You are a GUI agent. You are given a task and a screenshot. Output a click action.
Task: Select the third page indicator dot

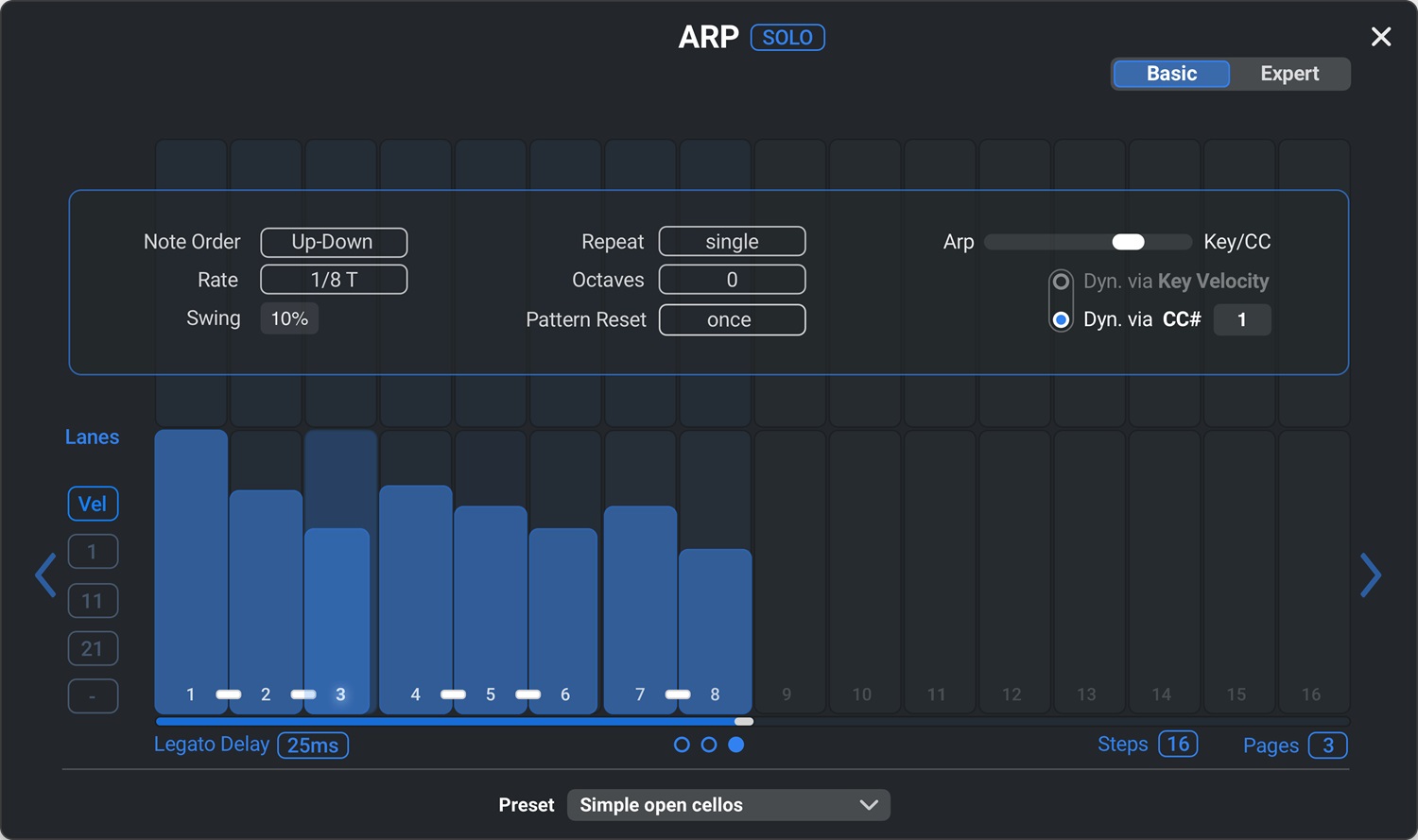pyautogui.click(x=736, y=745)
